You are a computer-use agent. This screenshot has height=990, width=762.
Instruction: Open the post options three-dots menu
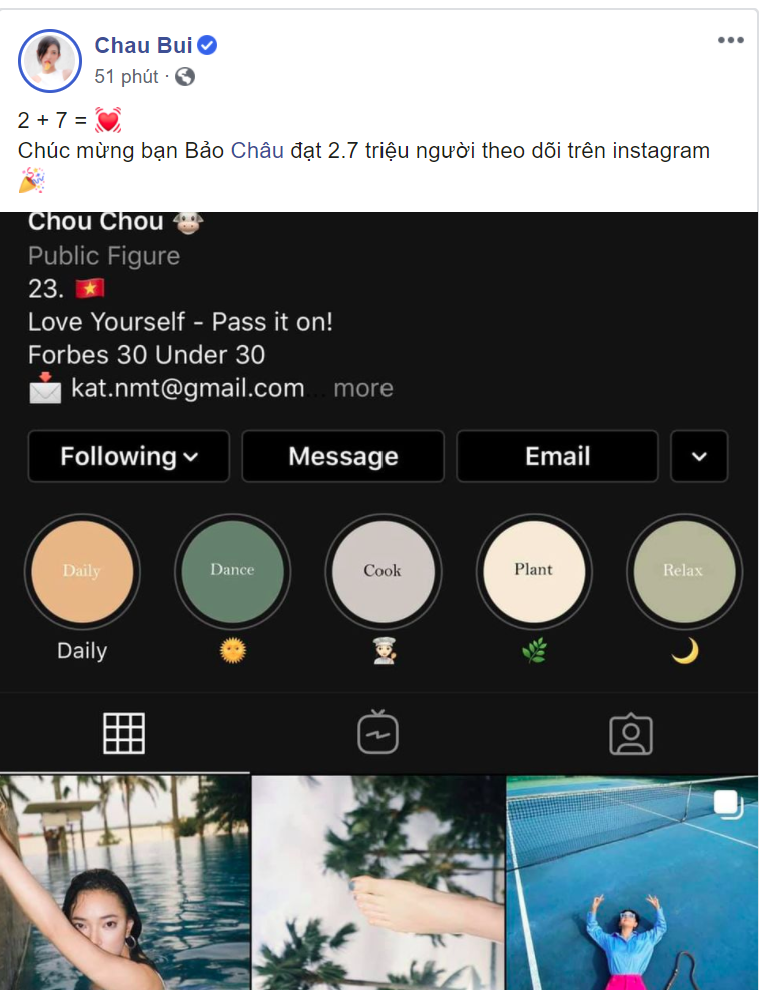tap(730, 40)
